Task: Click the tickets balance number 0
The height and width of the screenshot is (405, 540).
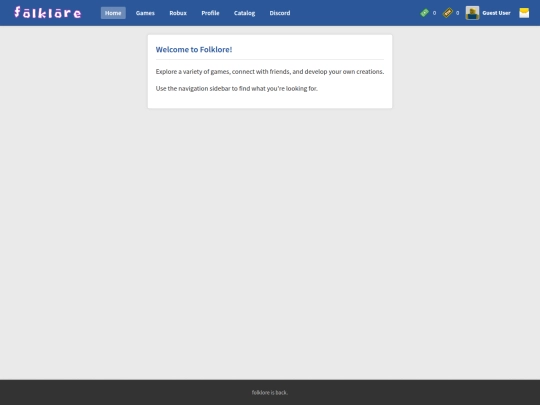Action: [x=457, y=13]
